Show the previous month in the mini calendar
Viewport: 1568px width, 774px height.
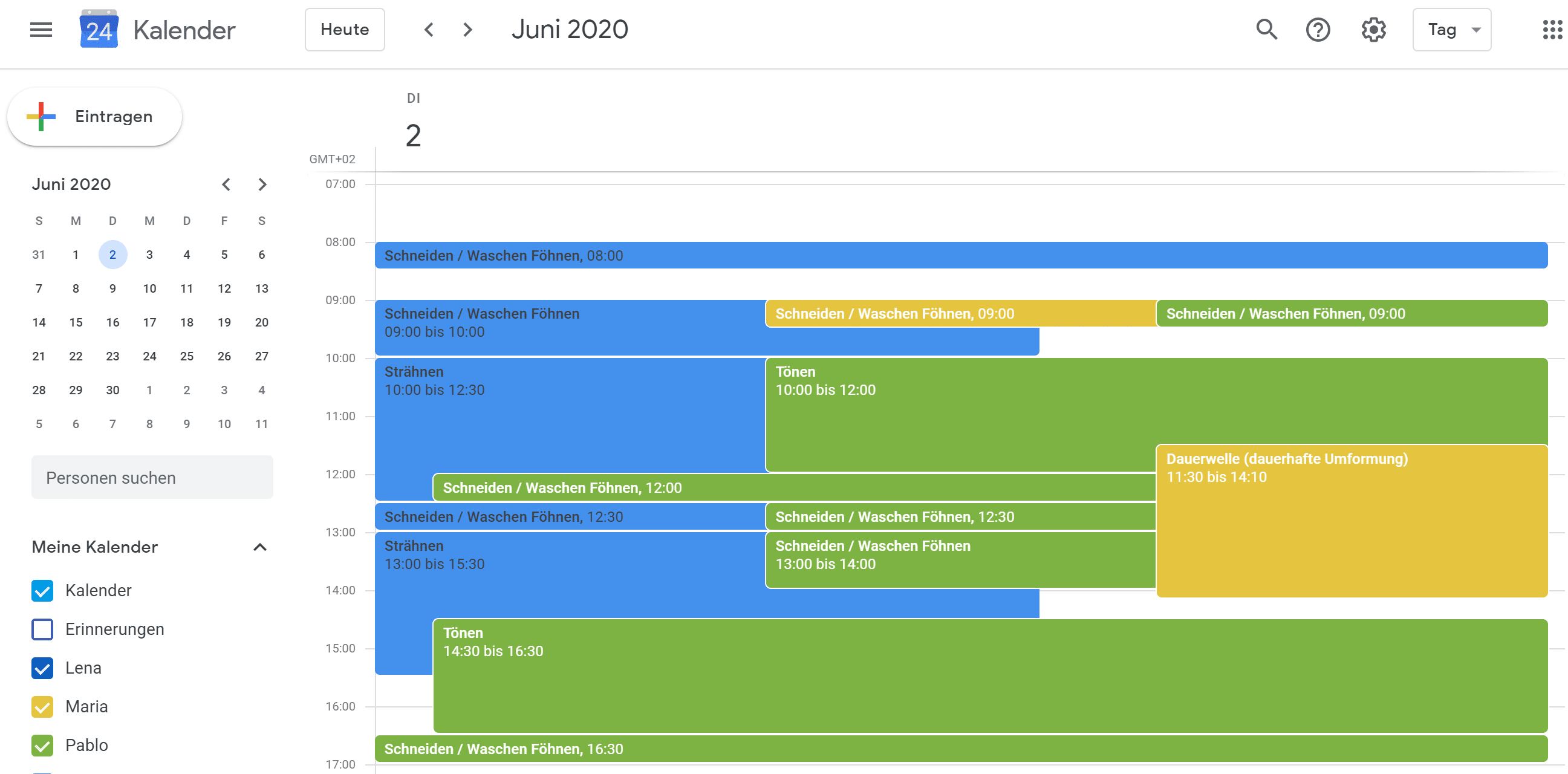click(x=226, y=184)
